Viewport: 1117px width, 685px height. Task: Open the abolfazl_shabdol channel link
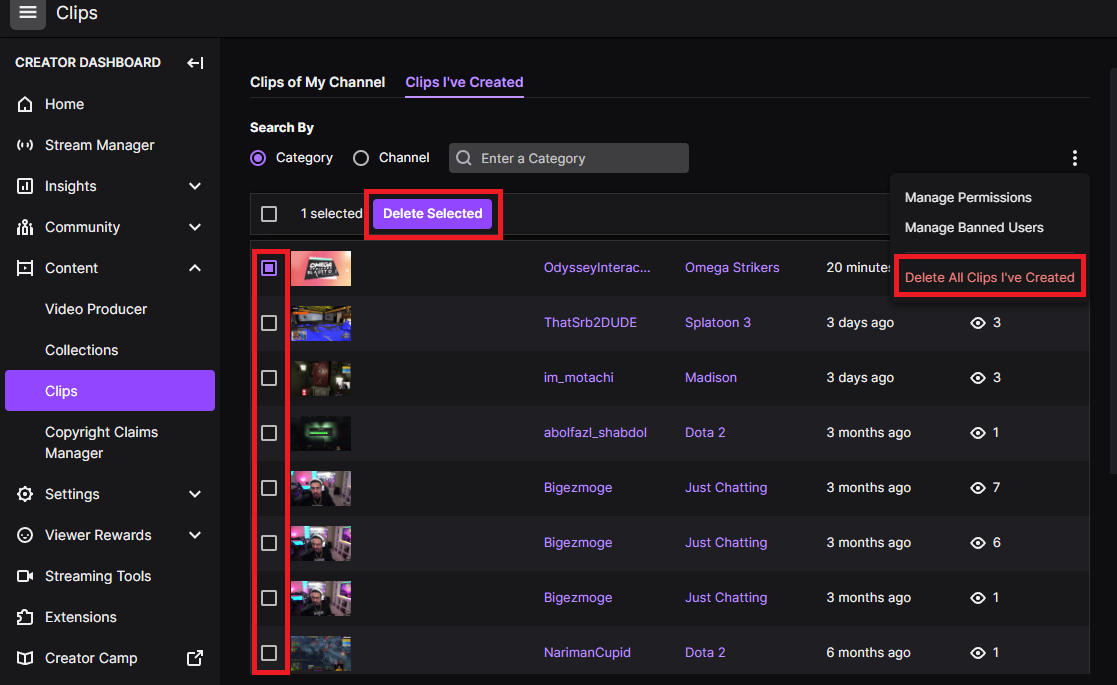[x=596, y=433]
